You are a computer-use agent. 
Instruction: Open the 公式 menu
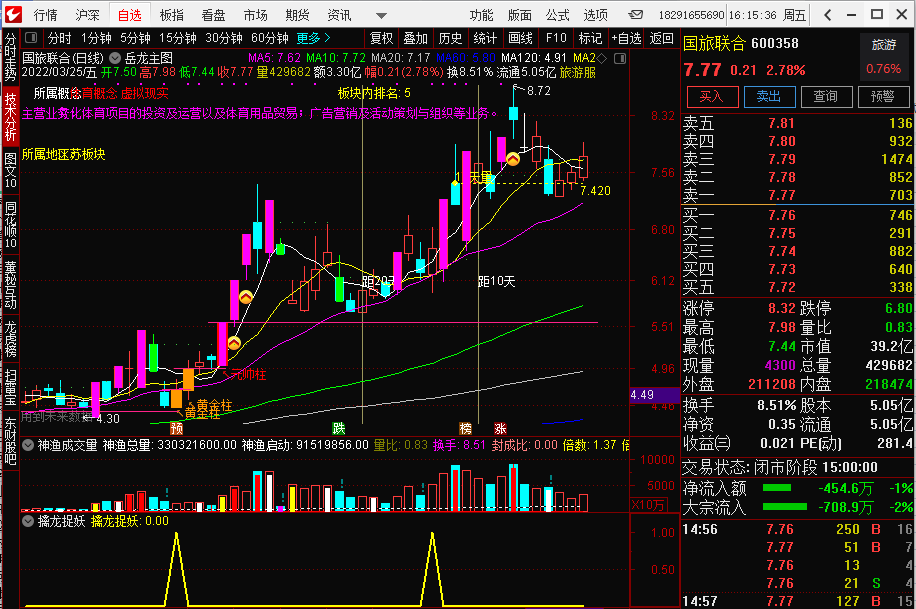(557, 15)
